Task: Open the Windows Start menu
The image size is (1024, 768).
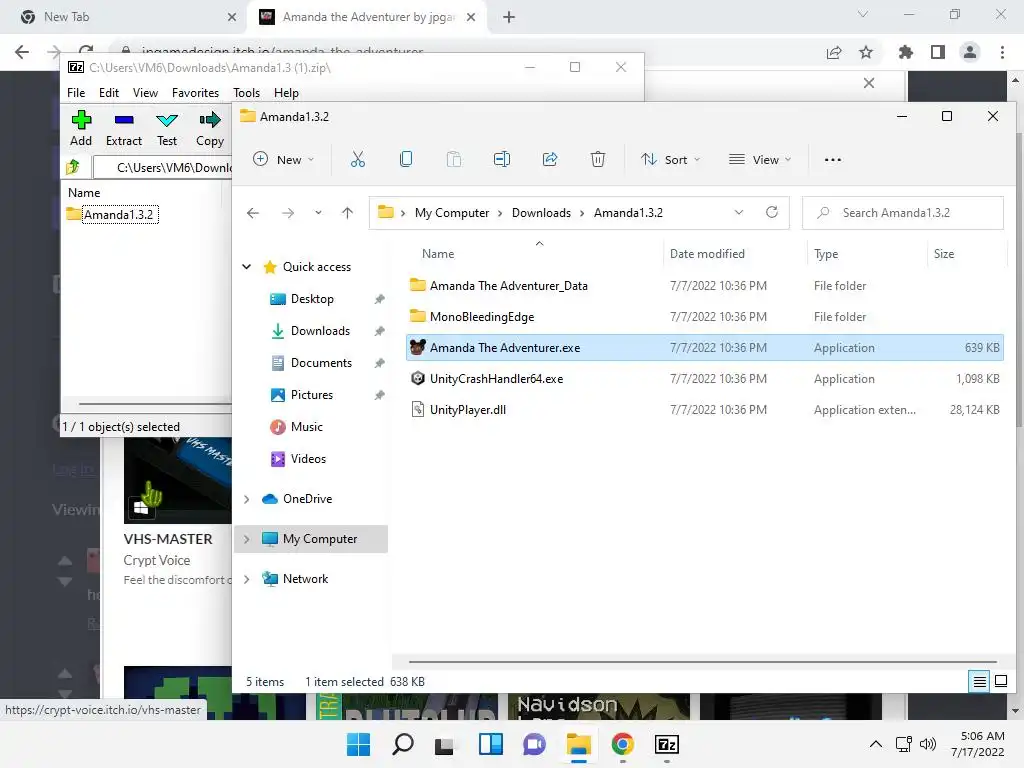Action: tap(358, 744)
